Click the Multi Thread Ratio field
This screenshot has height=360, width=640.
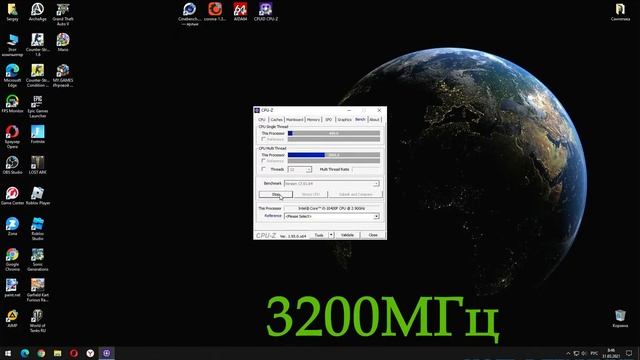[366, 169]
